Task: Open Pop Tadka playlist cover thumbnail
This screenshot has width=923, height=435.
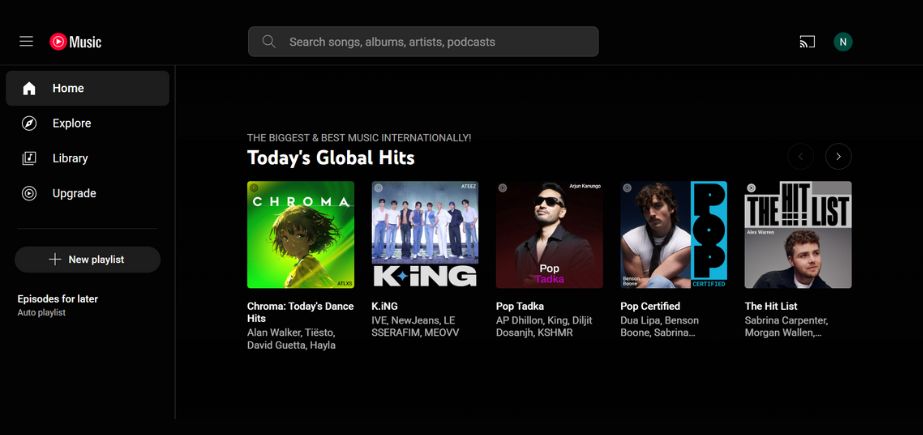Action: tap(549, 234)
